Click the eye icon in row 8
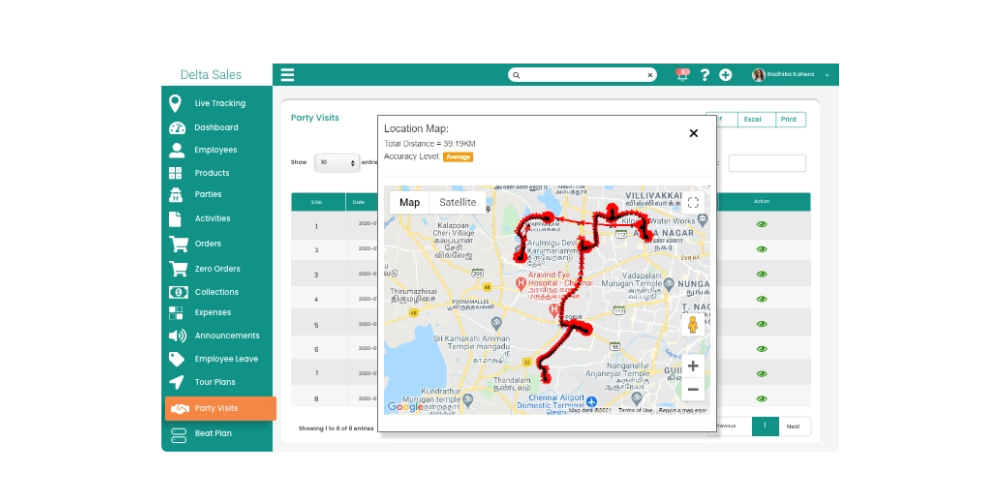Screen dimensions: 1000x500 click(x=761, y=399)
